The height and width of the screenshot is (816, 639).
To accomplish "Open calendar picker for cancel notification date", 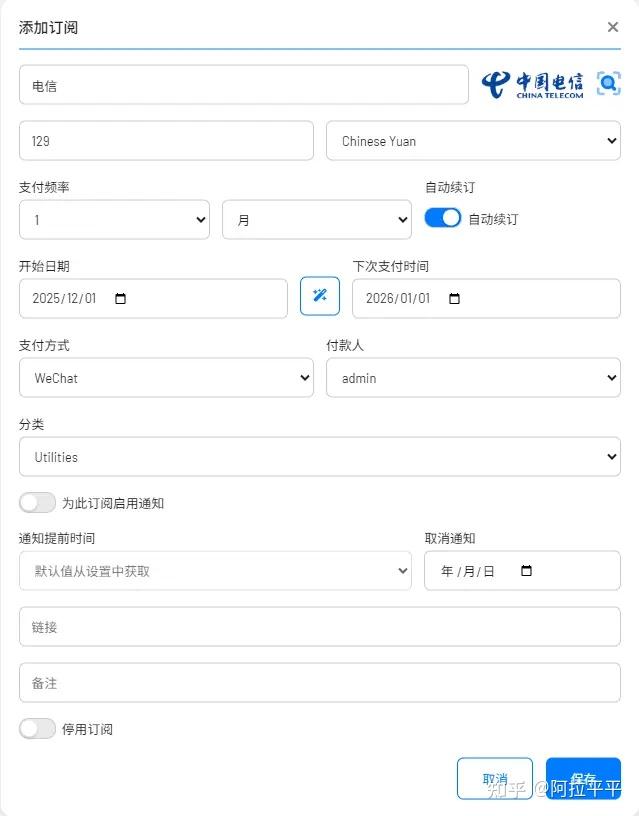I will tap(527, 571).
